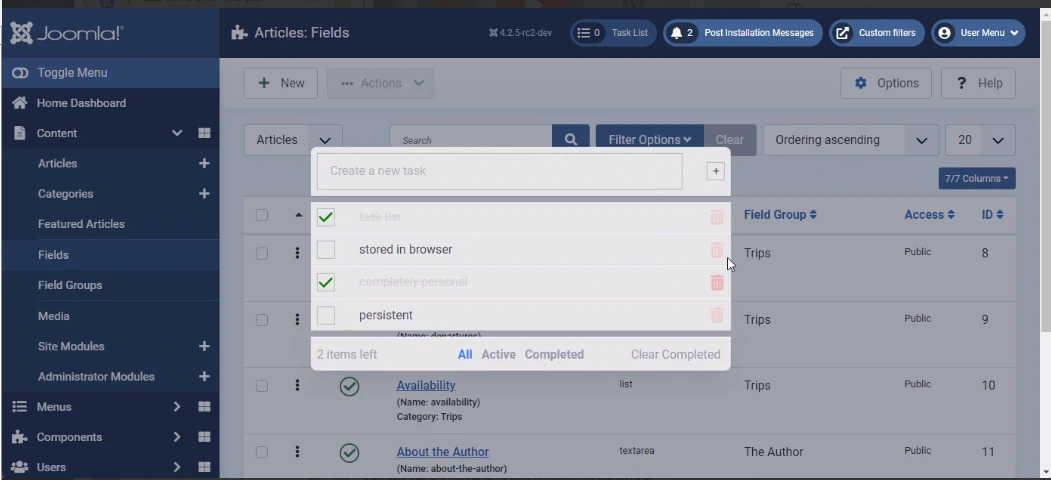Sort by Field Group column
The height and width of the screenshot is (480, 1051).
click(780, 215)
